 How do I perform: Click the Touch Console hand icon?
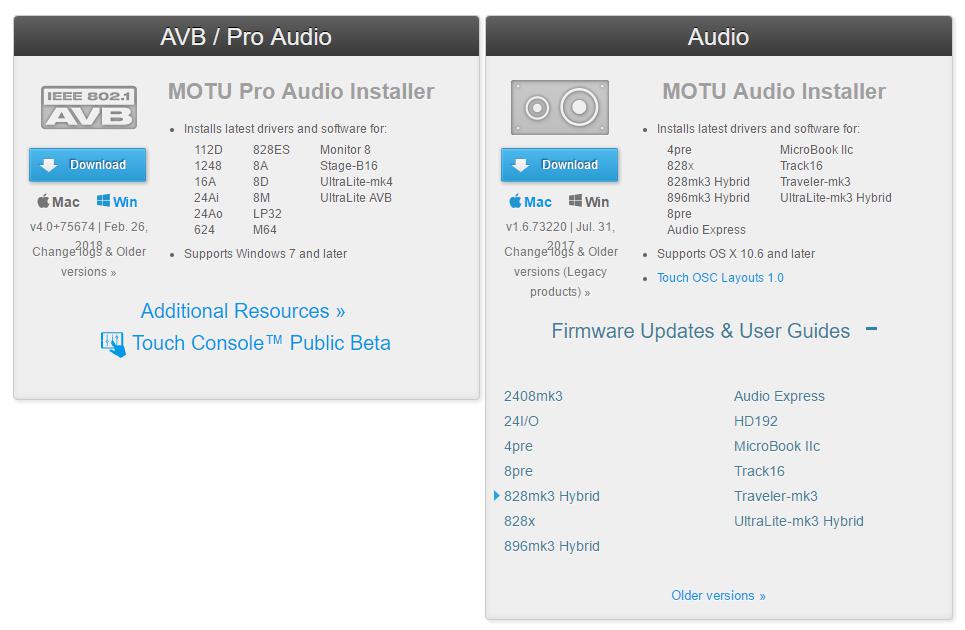pyautogui.click(x=113, y=344)
